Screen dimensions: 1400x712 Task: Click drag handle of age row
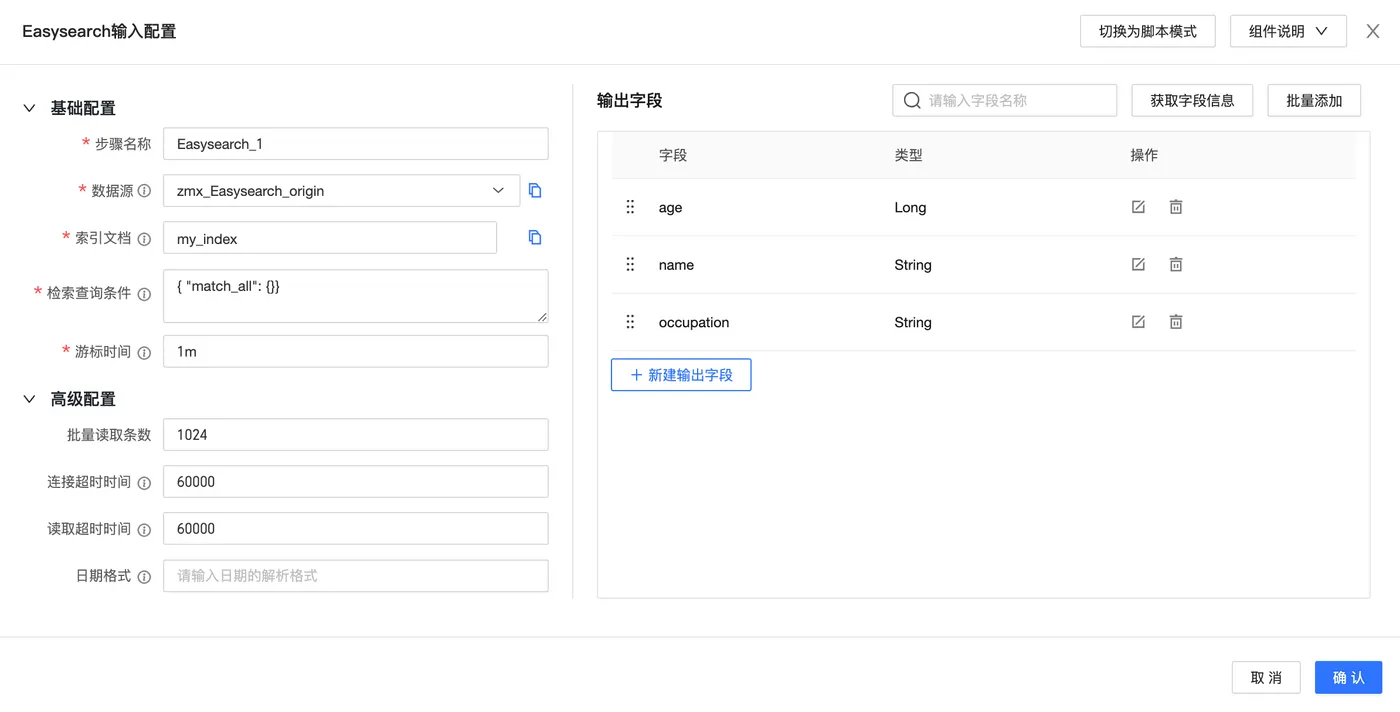(630, 207)
